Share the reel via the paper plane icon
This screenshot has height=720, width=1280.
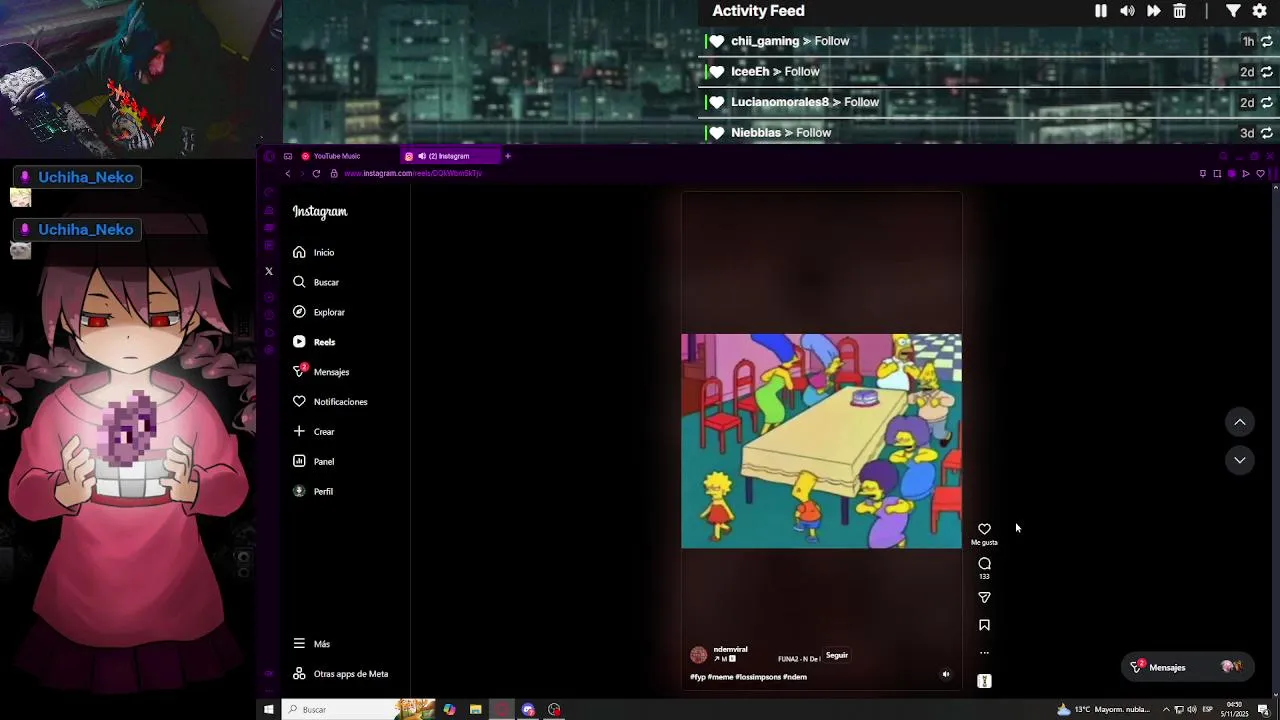(x=984, y=597)
